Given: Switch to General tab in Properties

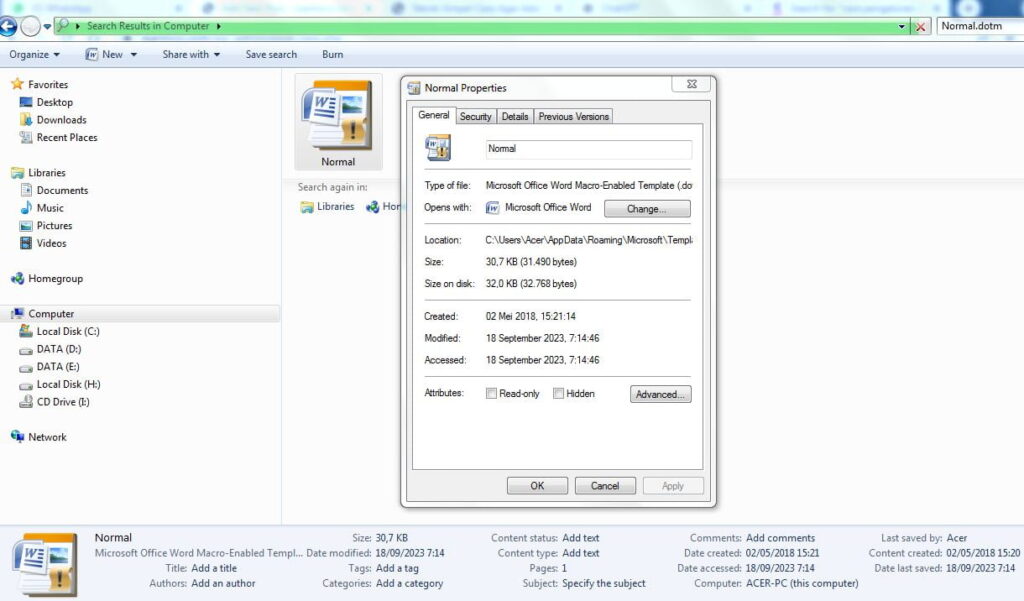Looking at the screenshot, I should click(434, 115).
